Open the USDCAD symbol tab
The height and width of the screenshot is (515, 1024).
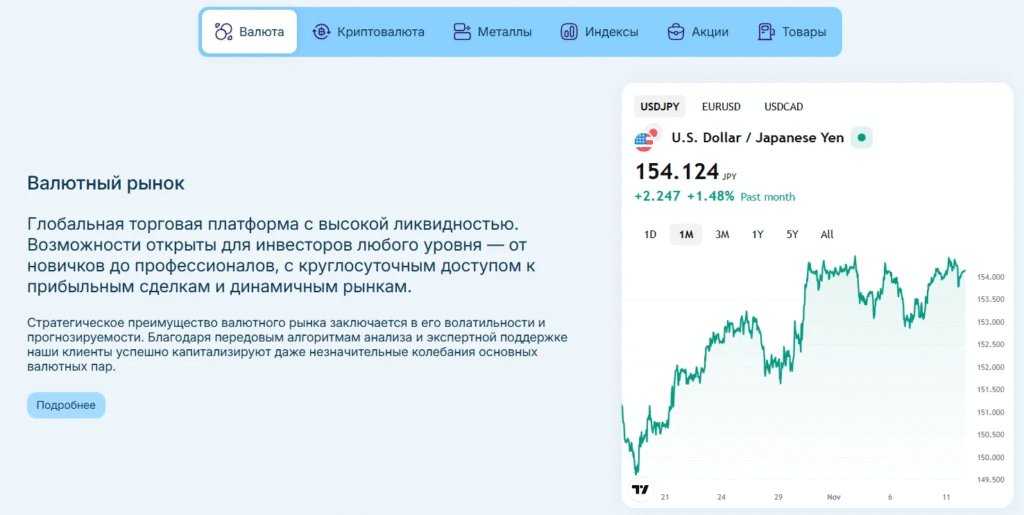[783, 107]
